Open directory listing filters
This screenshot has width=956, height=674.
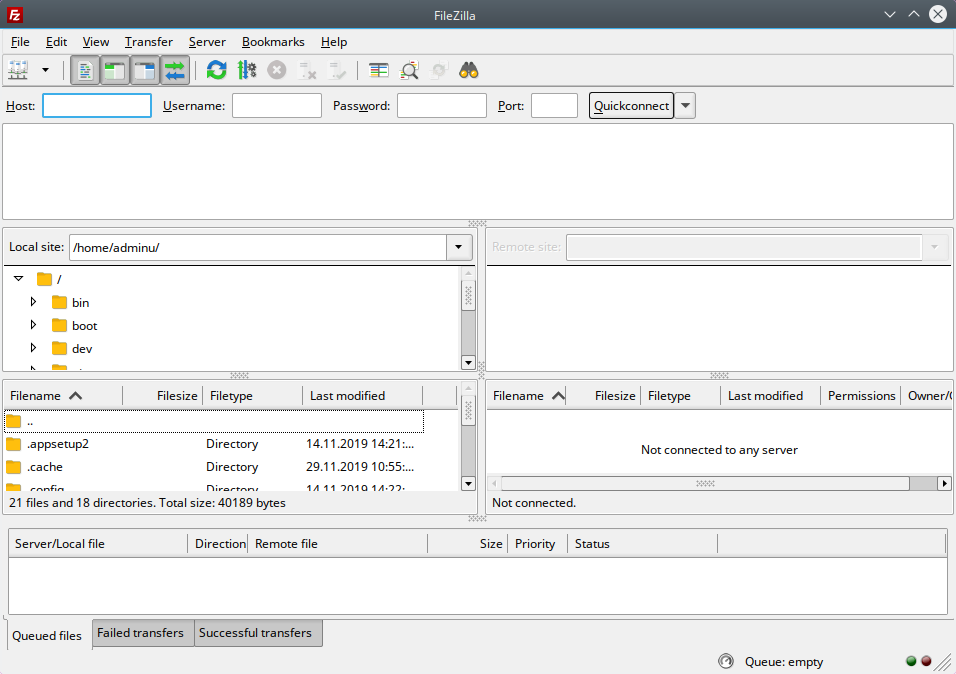379,70
